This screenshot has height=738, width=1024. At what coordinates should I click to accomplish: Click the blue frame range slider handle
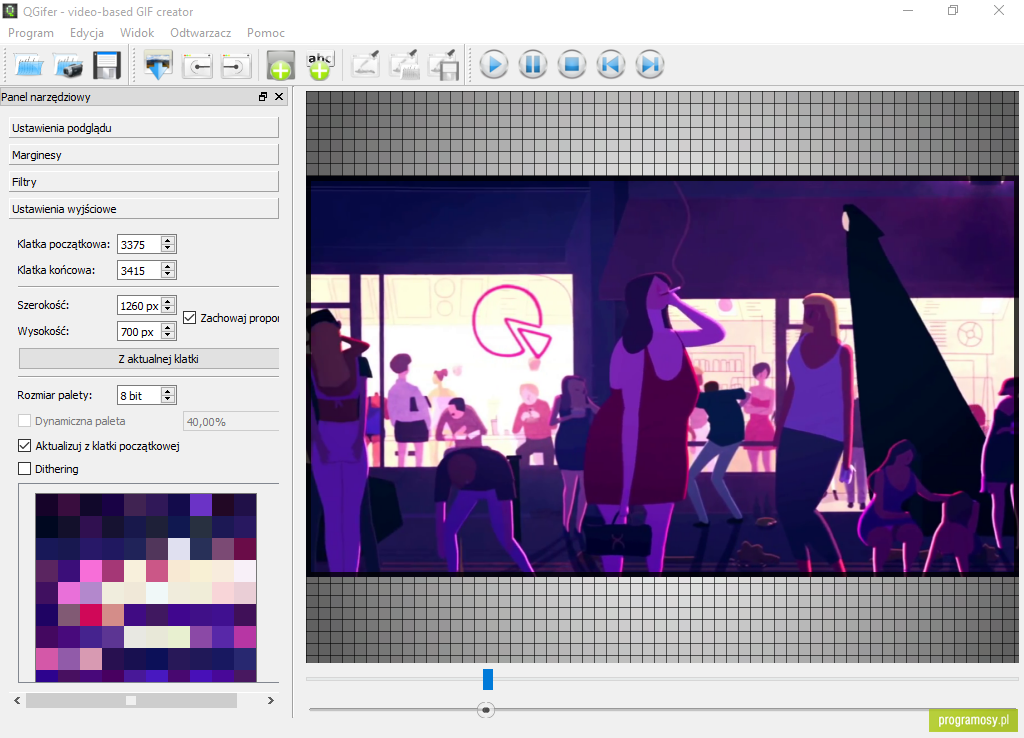click(488, 679)
